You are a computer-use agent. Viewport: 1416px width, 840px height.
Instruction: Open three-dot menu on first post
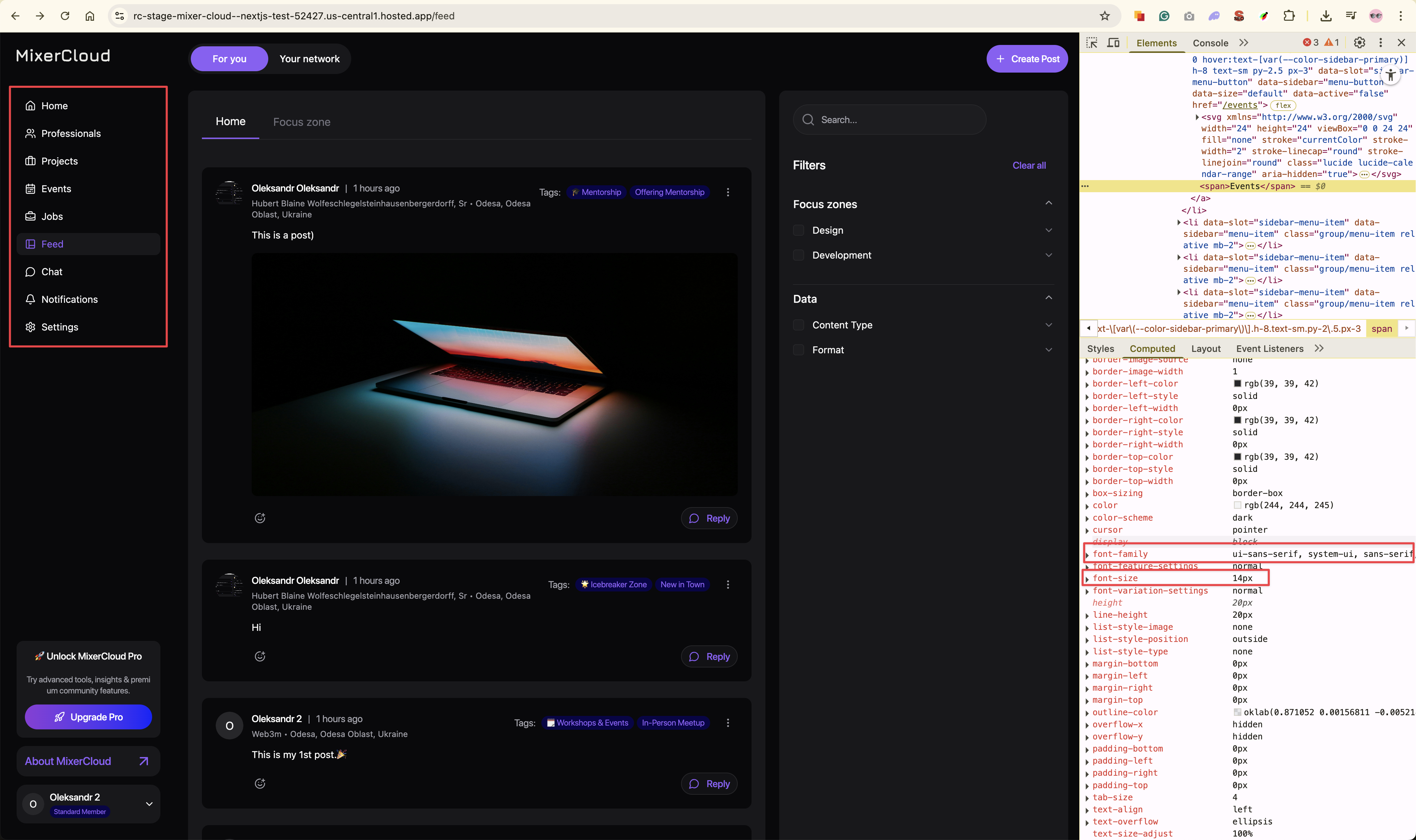click(x=728, y=193)
